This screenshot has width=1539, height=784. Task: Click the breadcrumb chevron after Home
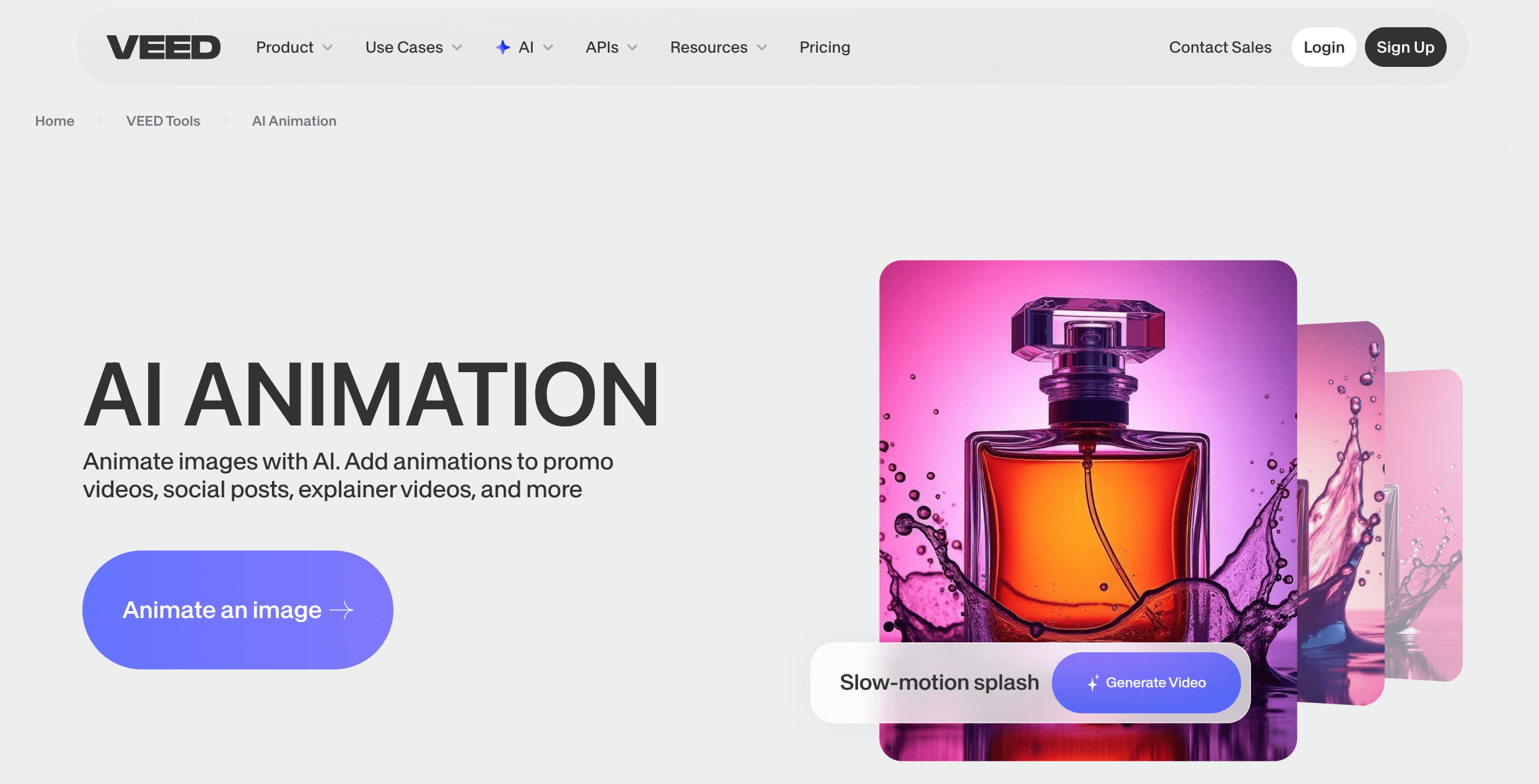click(100, 121)
